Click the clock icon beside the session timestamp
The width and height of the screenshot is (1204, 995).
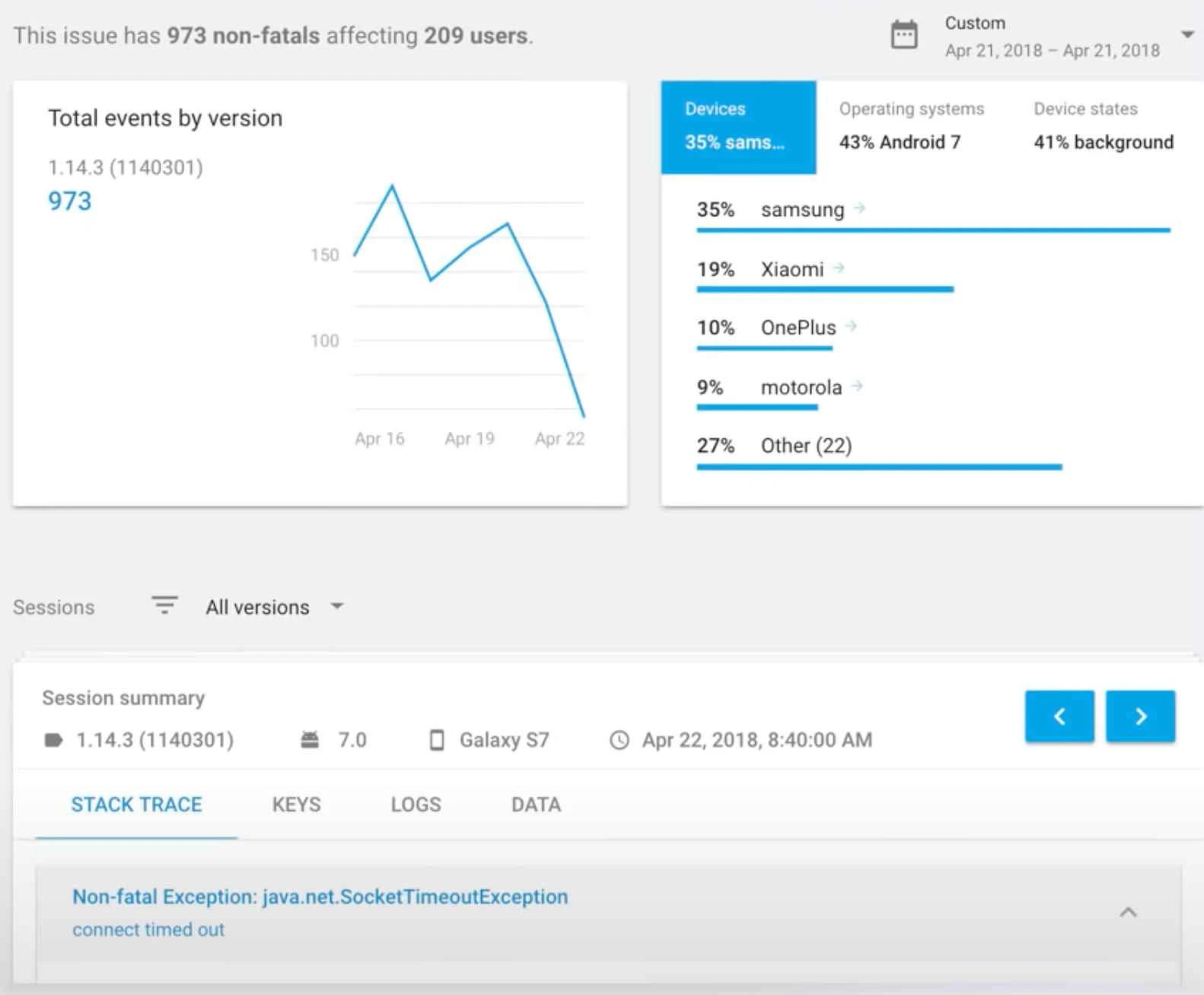point(620,740)
